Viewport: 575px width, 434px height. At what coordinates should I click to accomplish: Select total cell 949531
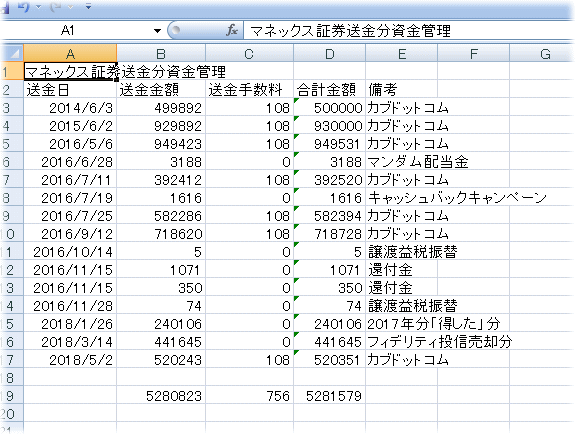329,143
